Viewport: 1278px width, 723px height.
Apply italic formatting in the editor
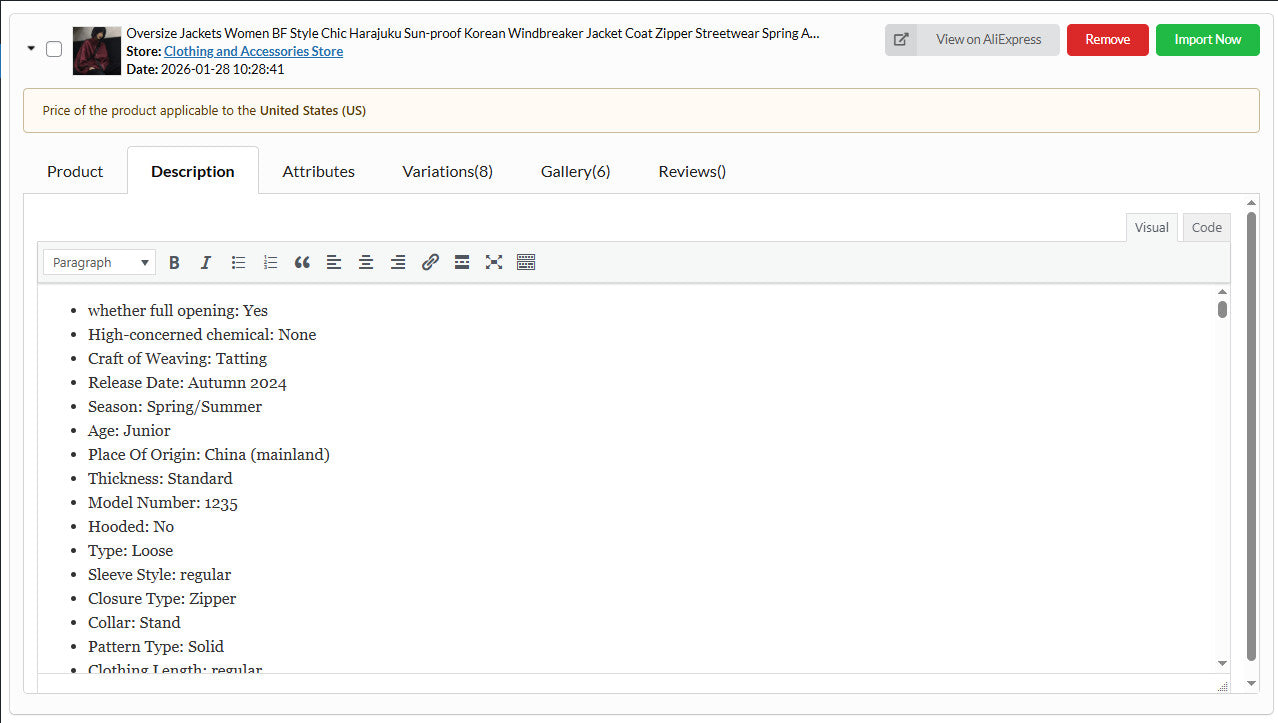[x=206, y=262]
